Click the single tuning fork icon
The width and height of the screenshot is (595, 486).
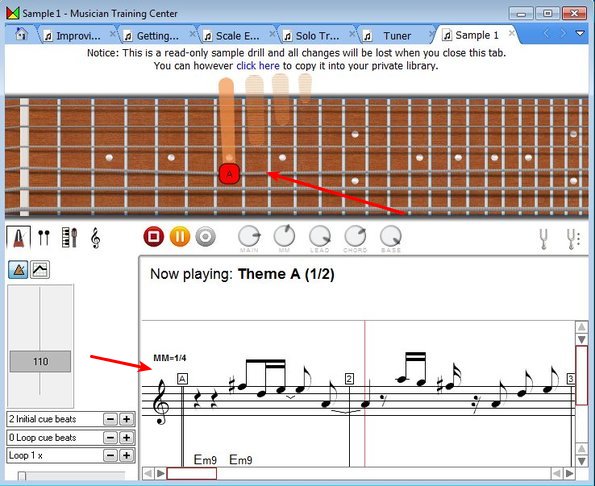click(x=543, y=239)
